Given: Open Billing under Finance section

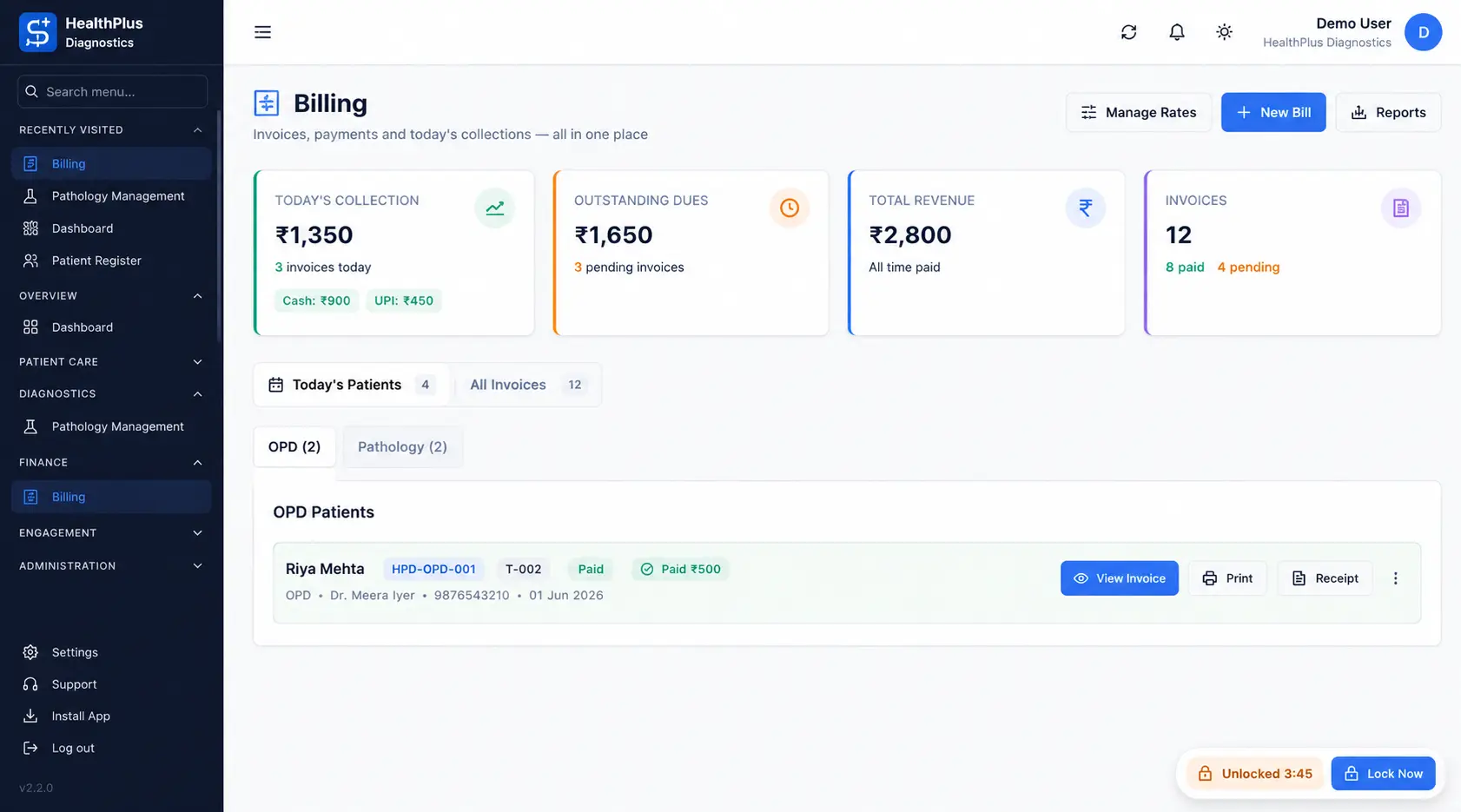Looking at the screenshot, I should tap(111, 497).
